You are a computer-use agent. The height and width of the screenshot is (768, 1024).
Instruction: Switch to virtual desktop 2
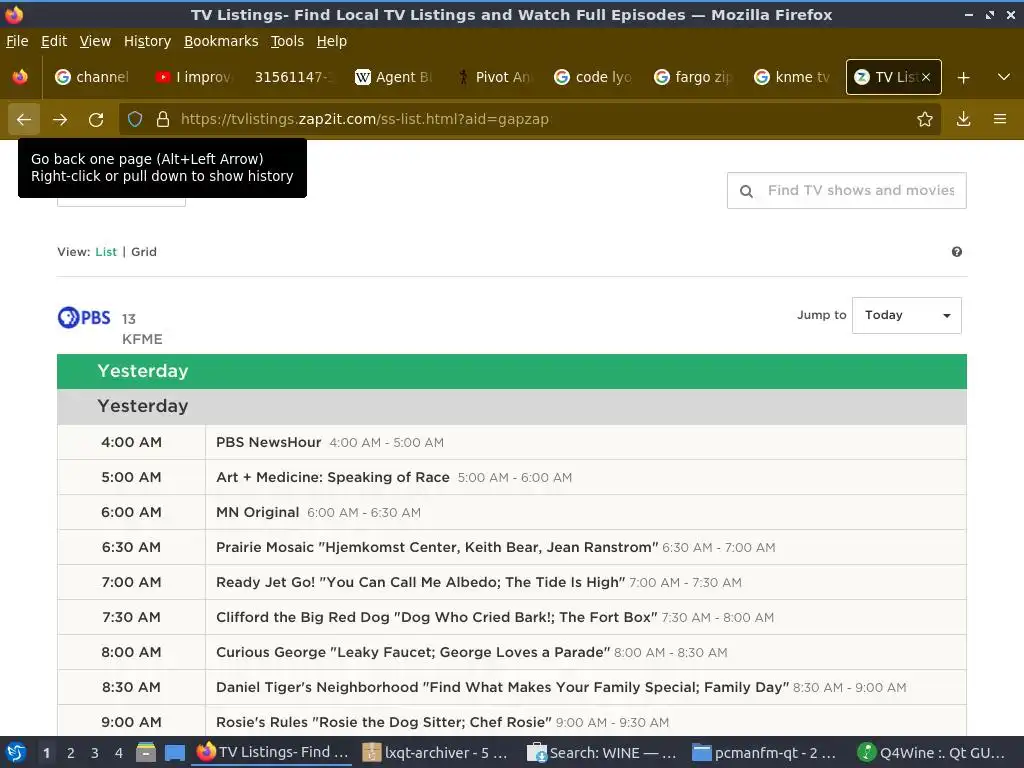71,753
